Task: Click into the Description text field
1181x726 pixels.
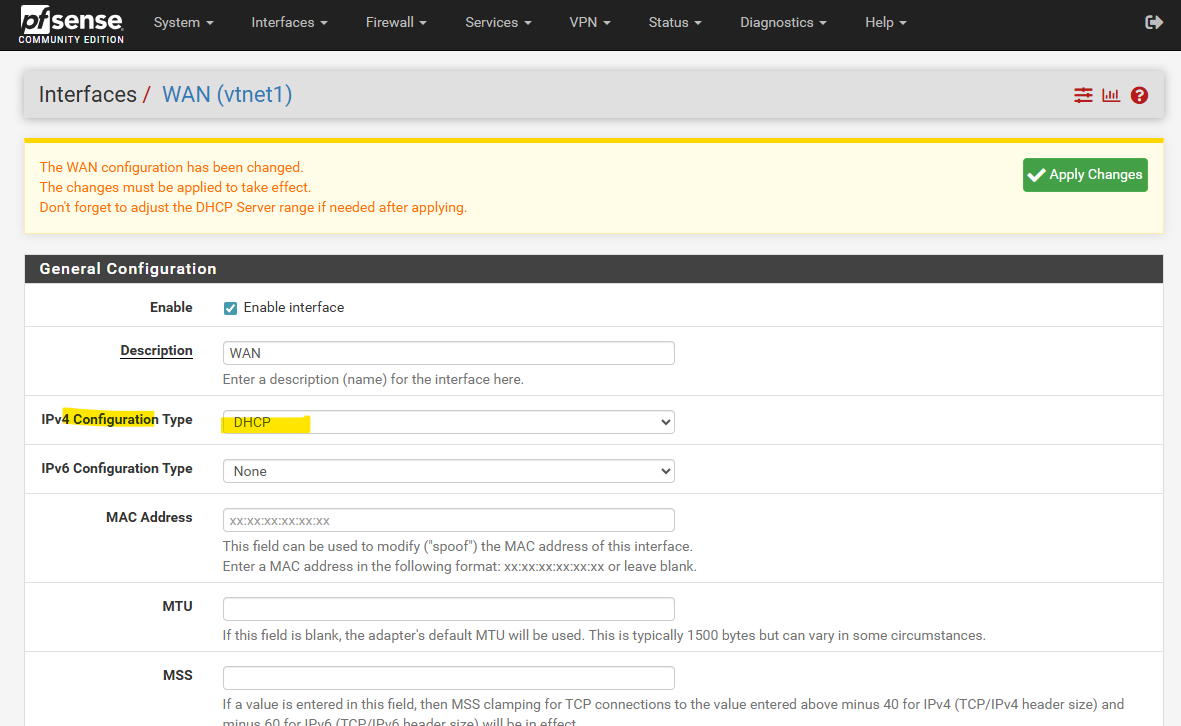Action: point(448,353)
